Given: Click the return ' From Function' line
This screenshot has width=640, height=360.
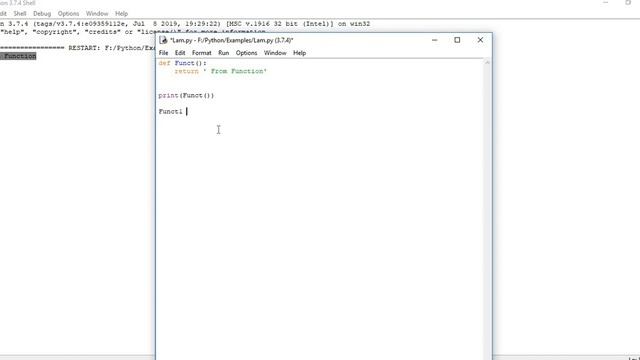Looking at the screenshot, I should tap(220, 71).
